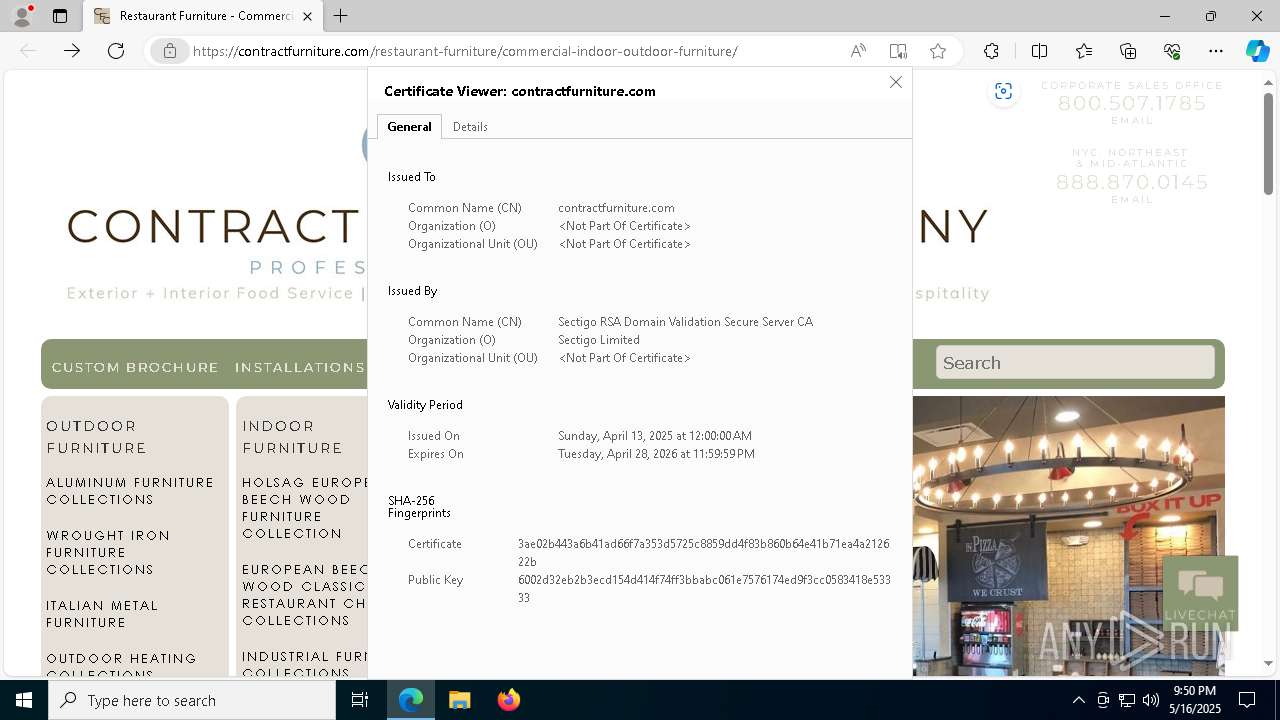
Task: Select the Expires On date value
Action: click(656, 454)
